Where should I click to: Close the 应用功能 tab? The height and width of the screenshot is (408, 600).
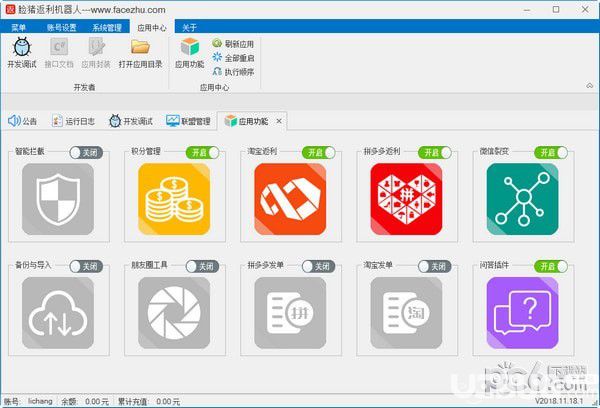(x=279, y=121)
